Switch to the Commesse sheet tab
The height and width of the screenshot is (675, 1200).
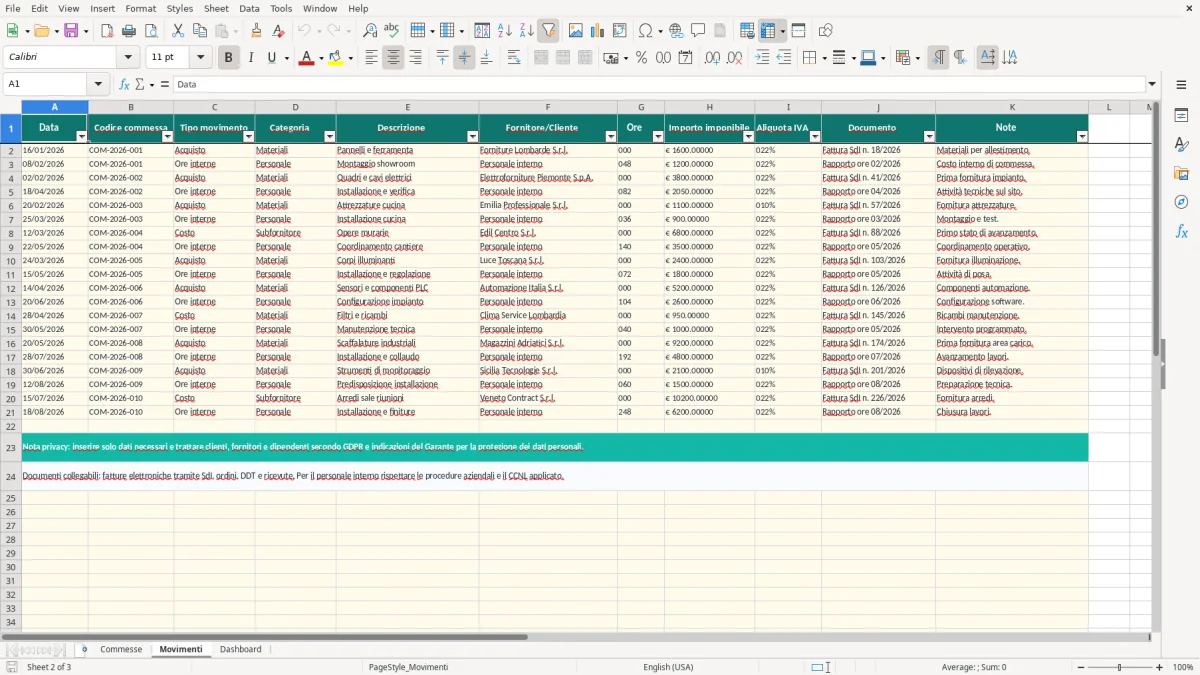tap(121, 649)
